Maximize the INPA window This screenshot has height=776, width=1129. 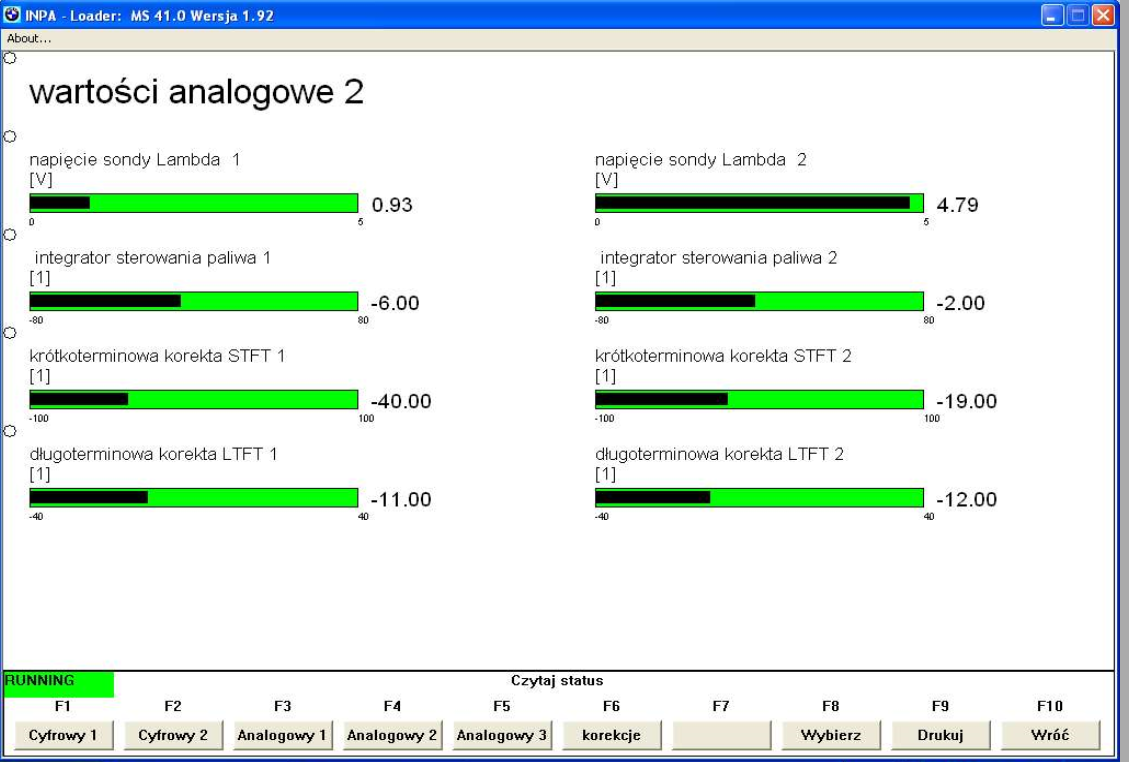click(x=1077, y=15)
